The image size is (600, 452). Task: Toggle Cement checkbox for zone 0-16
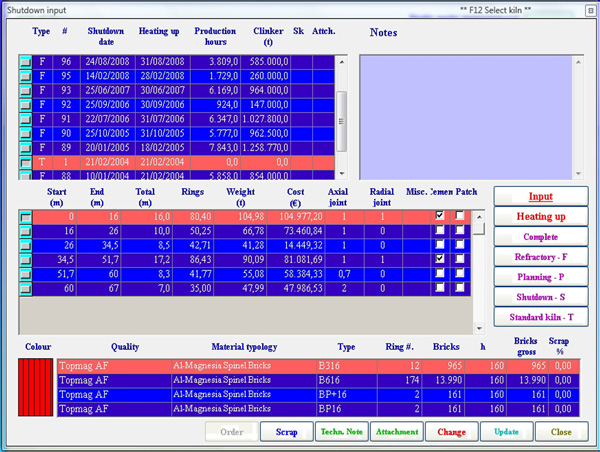pos(440,215)
